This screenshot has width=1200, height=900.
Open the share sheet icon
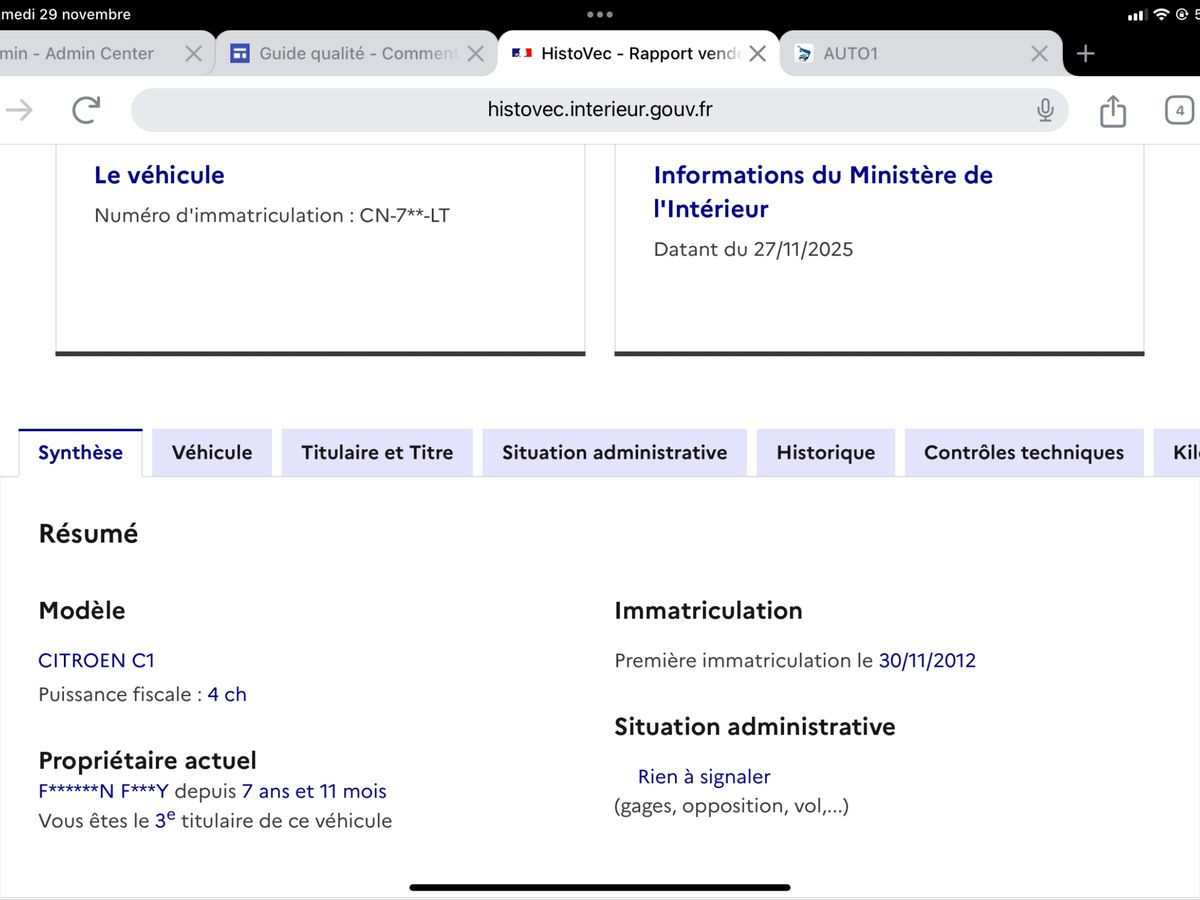1113,110
